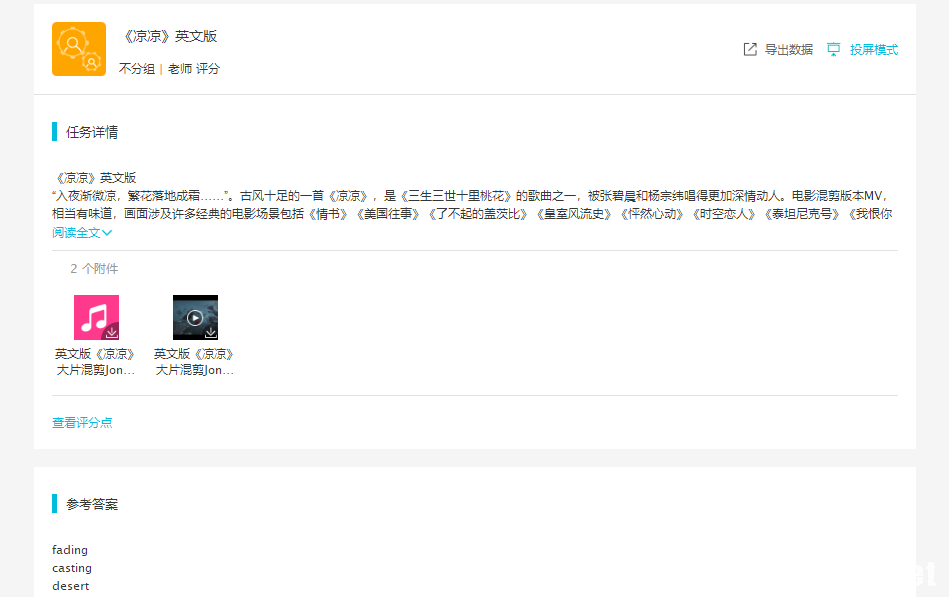949x597 pixels.
Task: Click the export data arrow icon
Action: click(x=750, y=49)
